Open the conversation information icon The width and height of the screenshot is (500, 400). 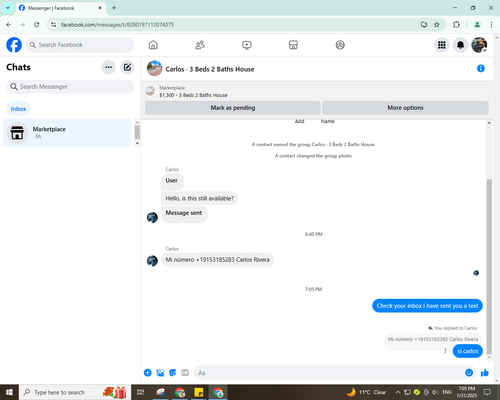click(x=481, y=69)
